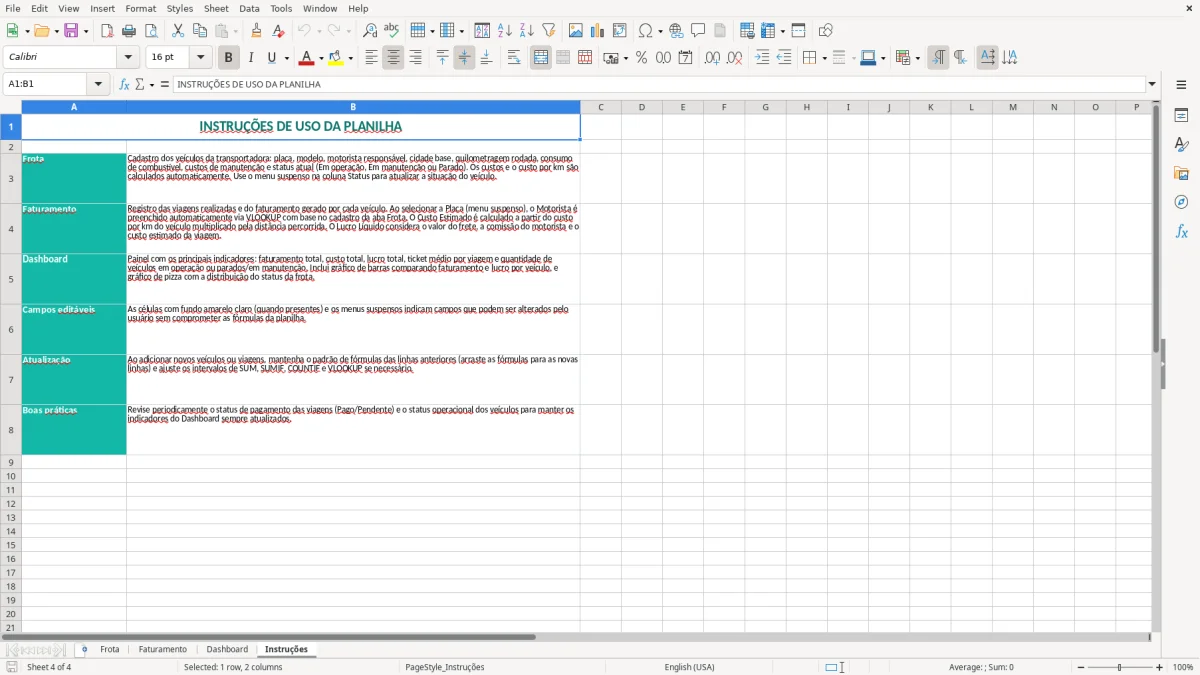This screenshot has height=675, width=1200.
Task: Open the Data menu
Action: click(x=249, y=8)
